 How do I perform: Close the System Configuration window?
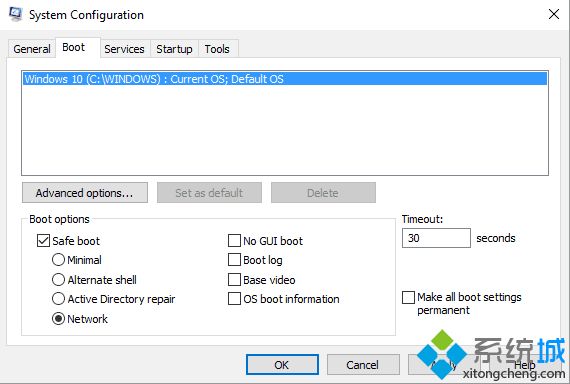554,15
